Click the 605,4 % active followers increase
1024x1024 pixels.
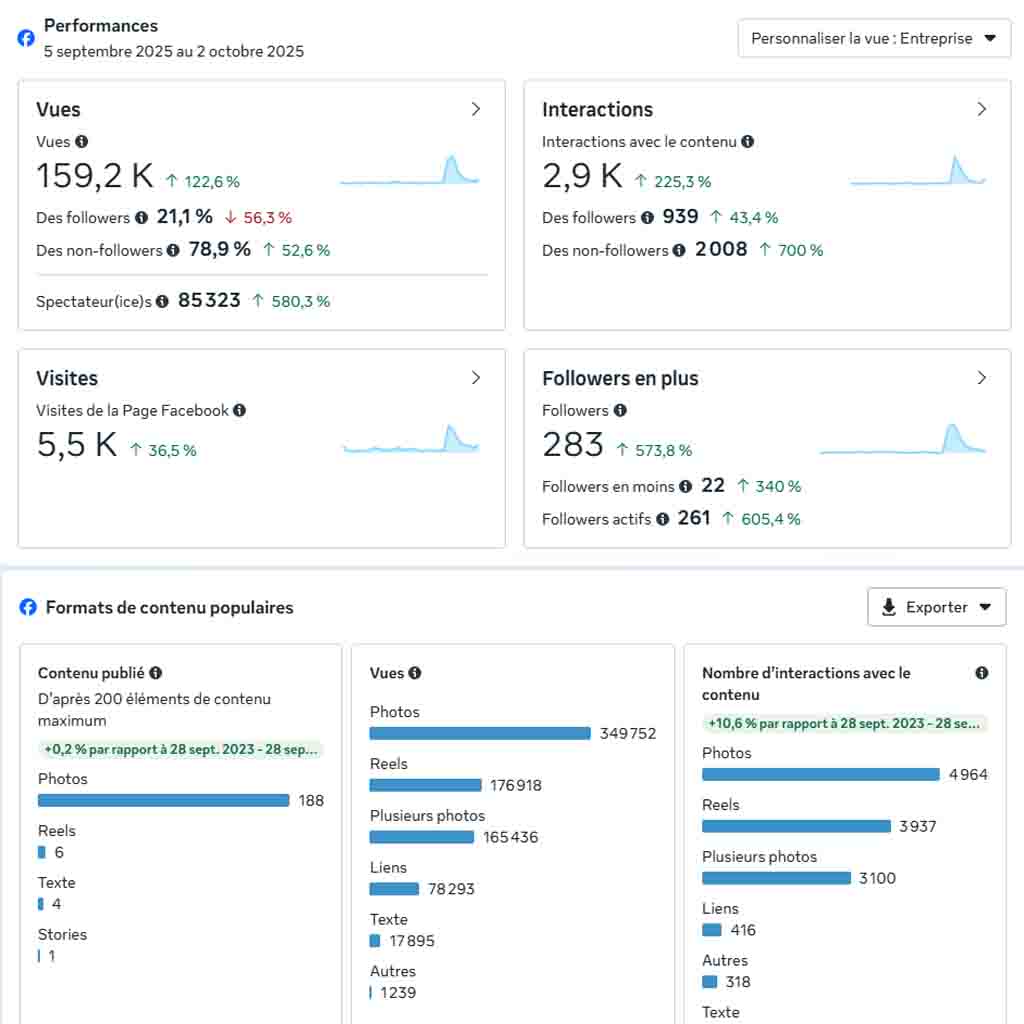pyautogui.click(x=761, y=519)
